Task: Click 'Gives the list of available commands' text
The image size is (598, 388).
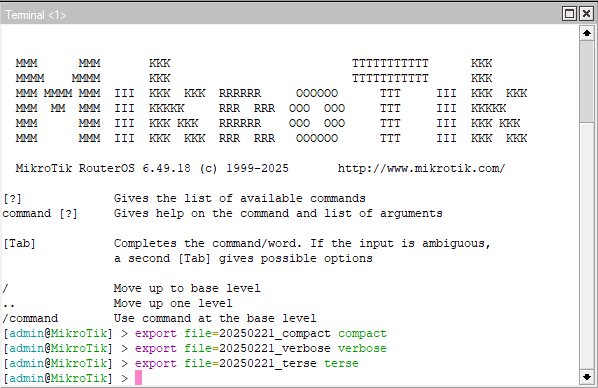Action: coord(240,198)
